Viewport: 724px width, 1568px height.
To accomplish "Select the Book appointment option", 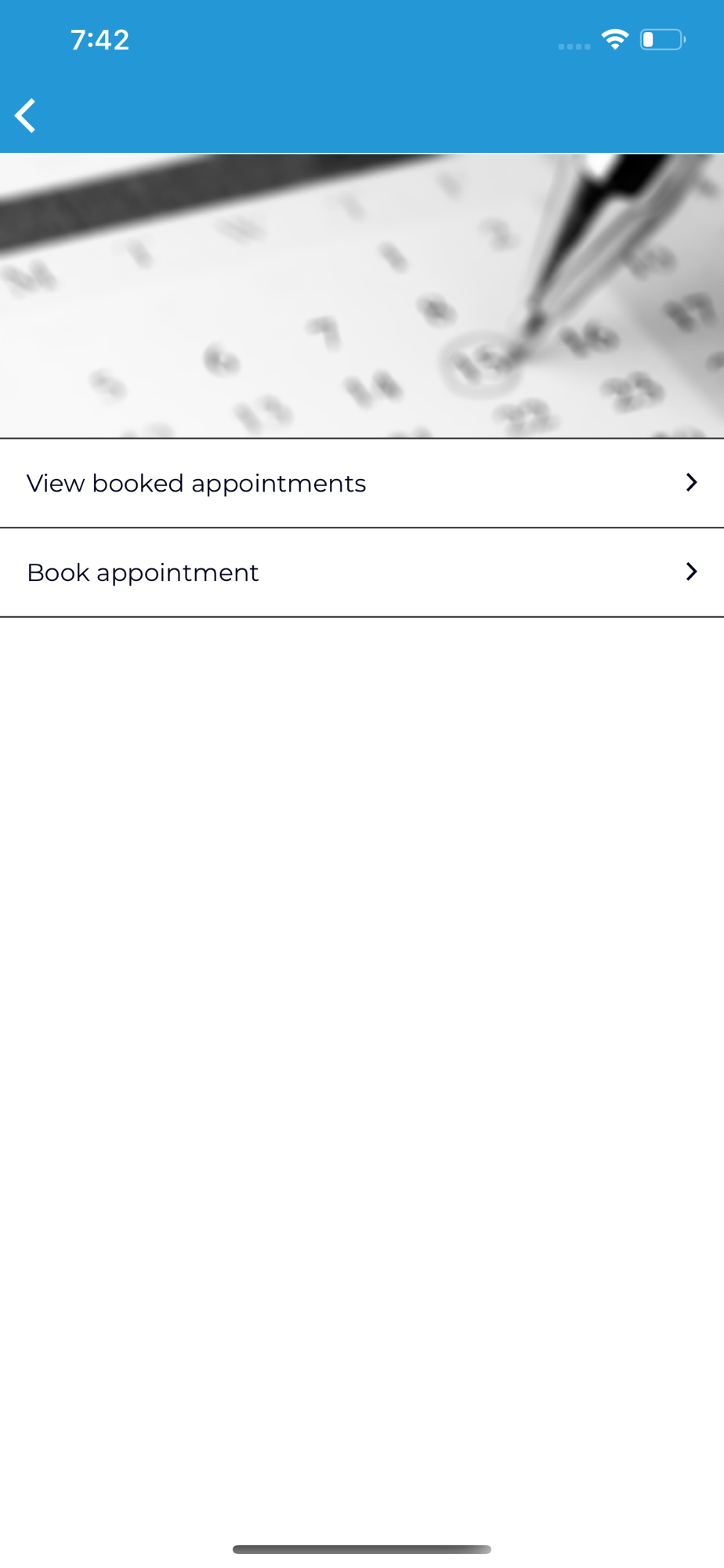I will 143,572.
